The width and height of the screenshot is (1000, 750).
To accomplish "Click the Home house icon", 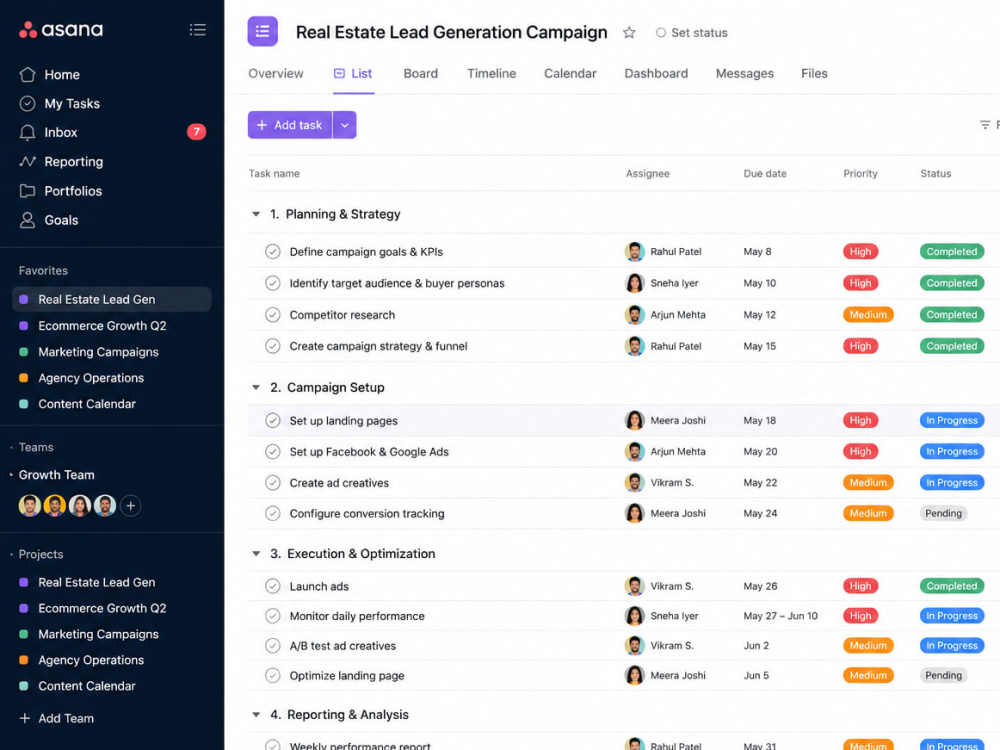I will click(27, 75).
